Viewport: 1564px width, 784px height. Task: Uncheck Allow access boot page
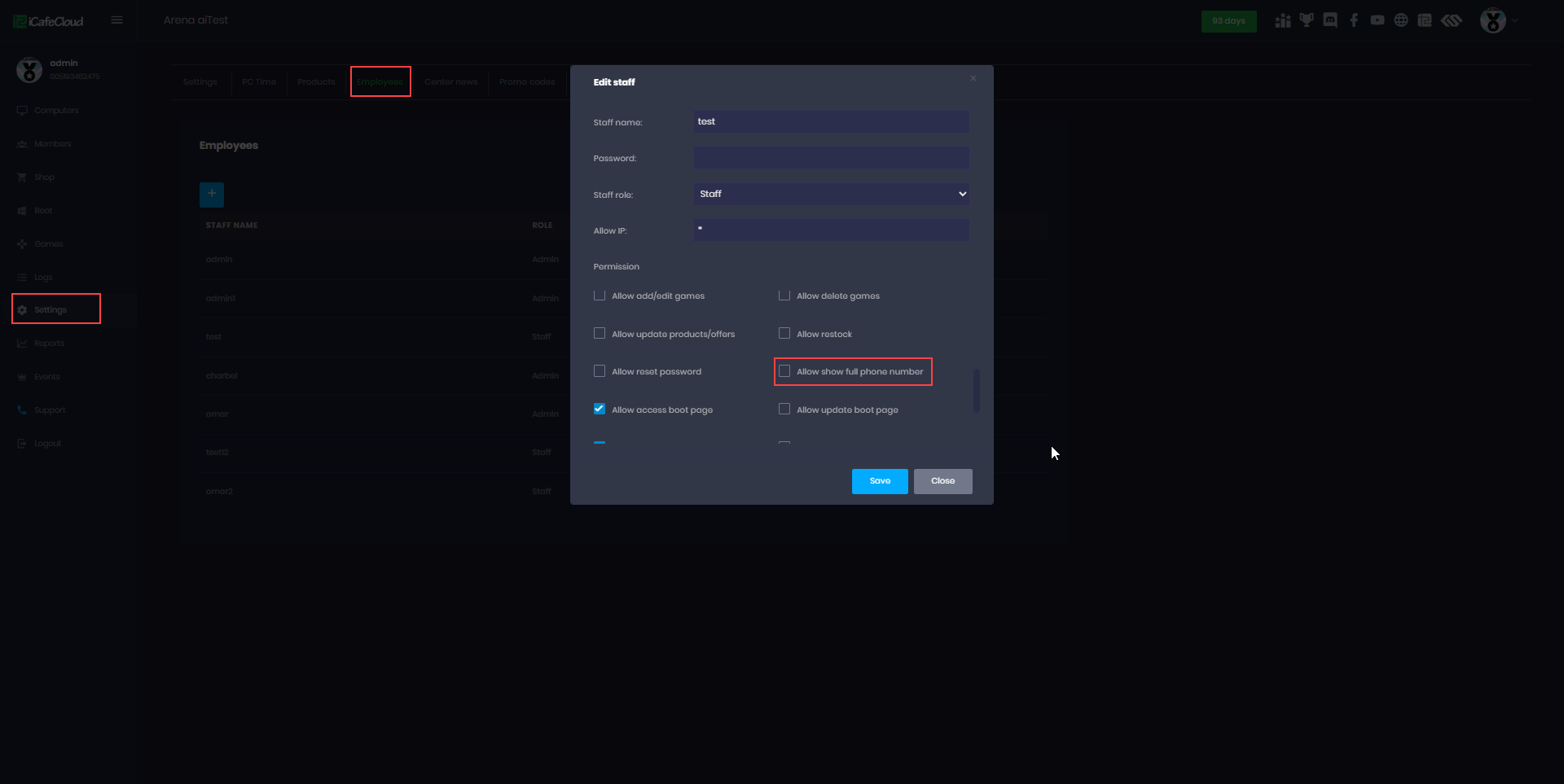point(600,409)
